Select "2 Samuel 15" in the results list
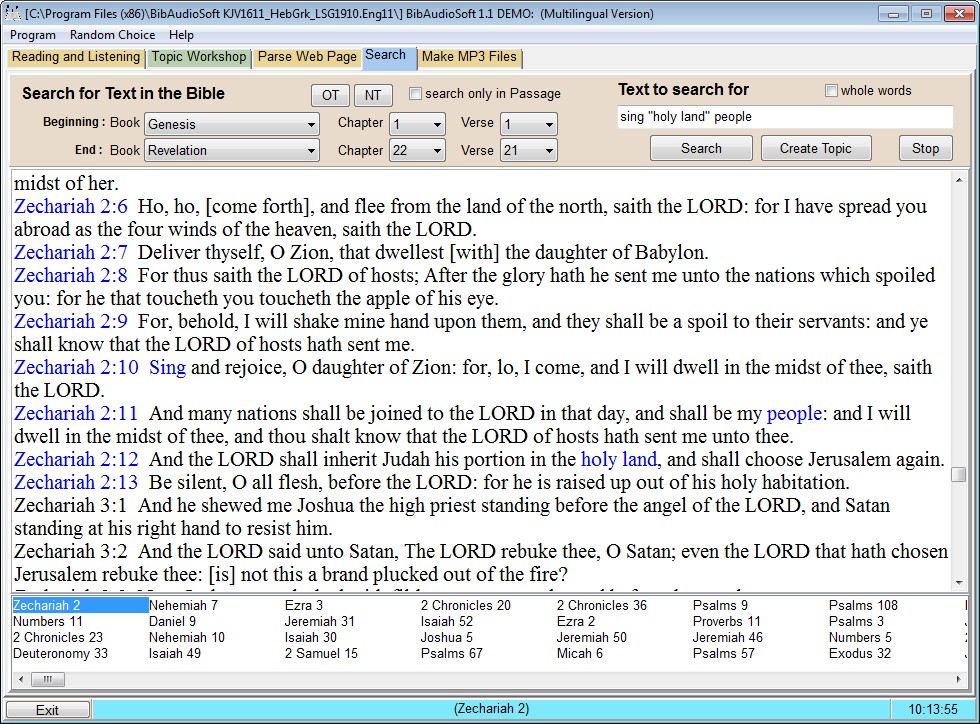Screen dimensions: 980x724 pyautogui.click(x=321, y=654)
